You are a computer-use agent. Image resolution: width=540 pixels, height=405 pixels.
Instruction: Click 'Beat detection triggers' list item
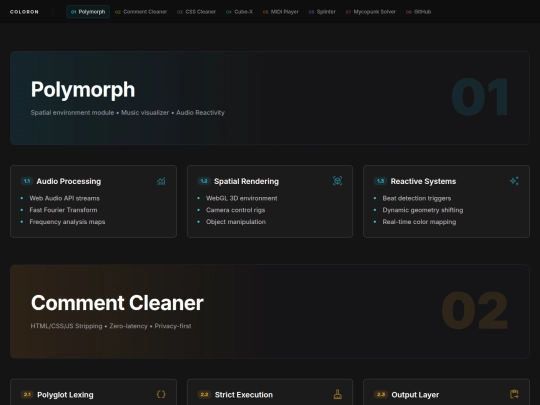point(417,198)
